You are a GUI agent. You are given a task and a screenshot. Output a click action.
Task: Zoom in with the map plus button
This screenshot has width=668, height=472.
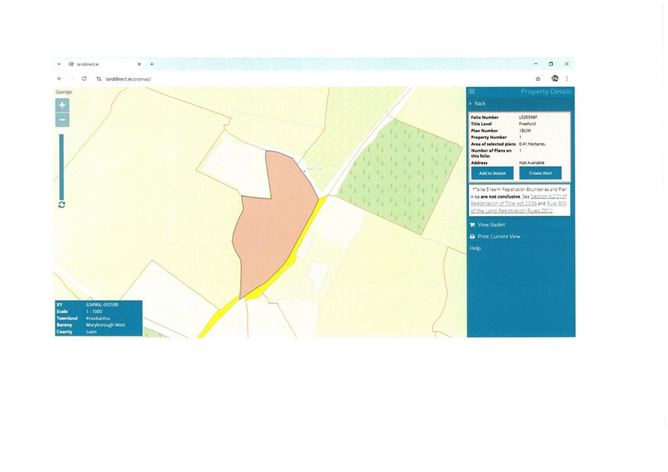[62, 105]
